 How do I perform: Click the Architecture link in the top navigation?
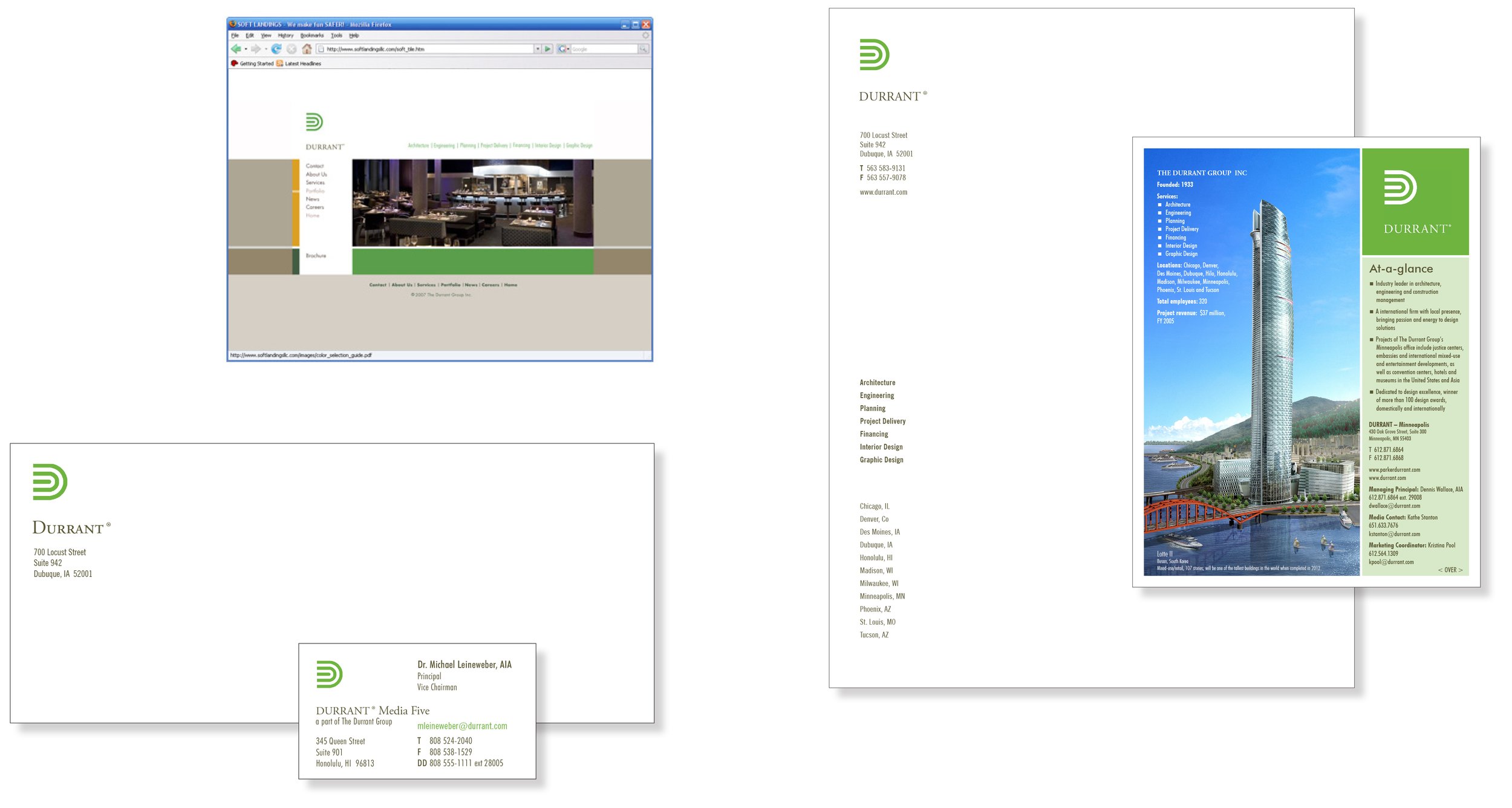point(419,146)
